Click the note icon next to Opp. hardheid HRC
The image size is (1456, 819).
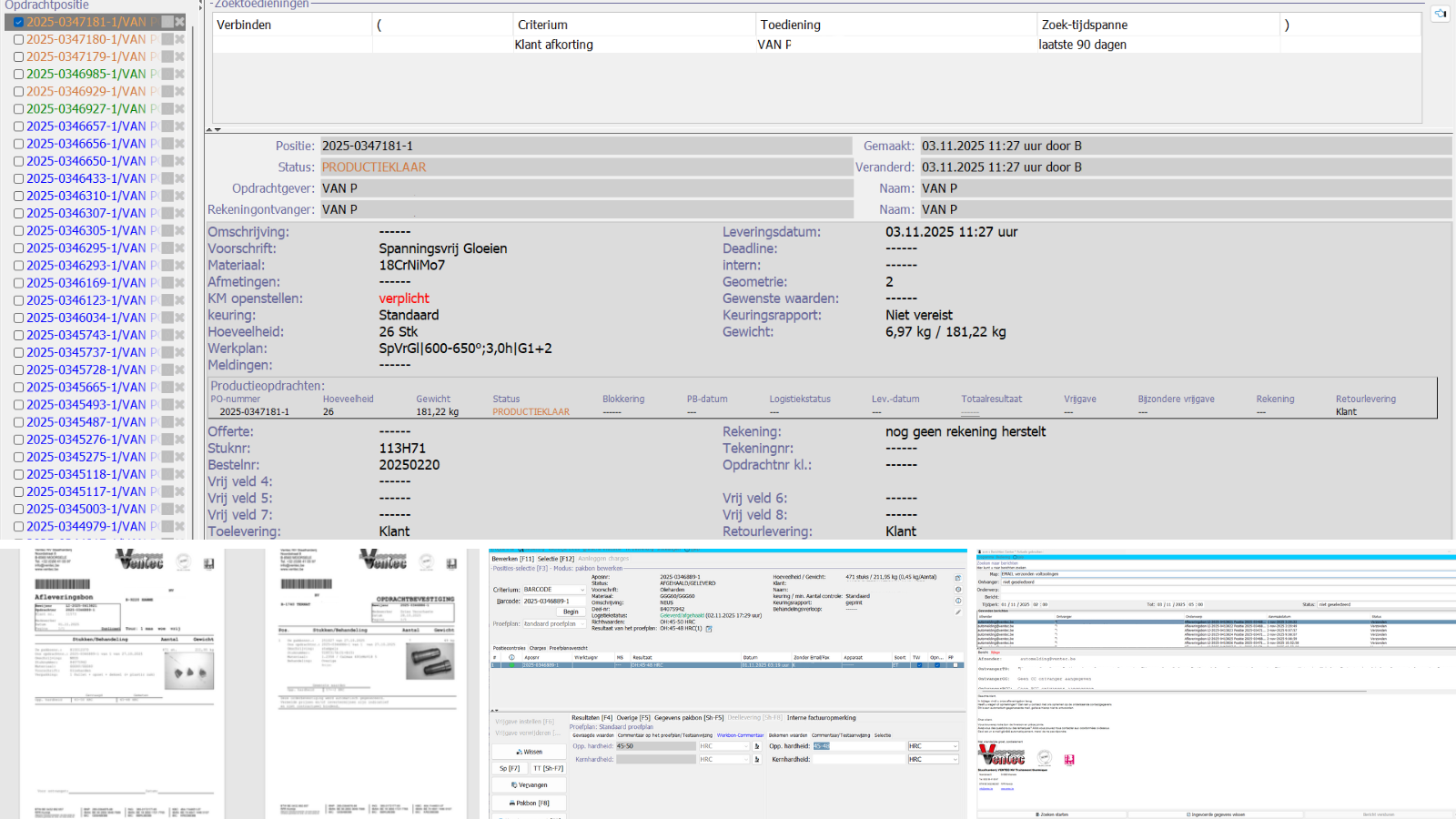(757, 746)
